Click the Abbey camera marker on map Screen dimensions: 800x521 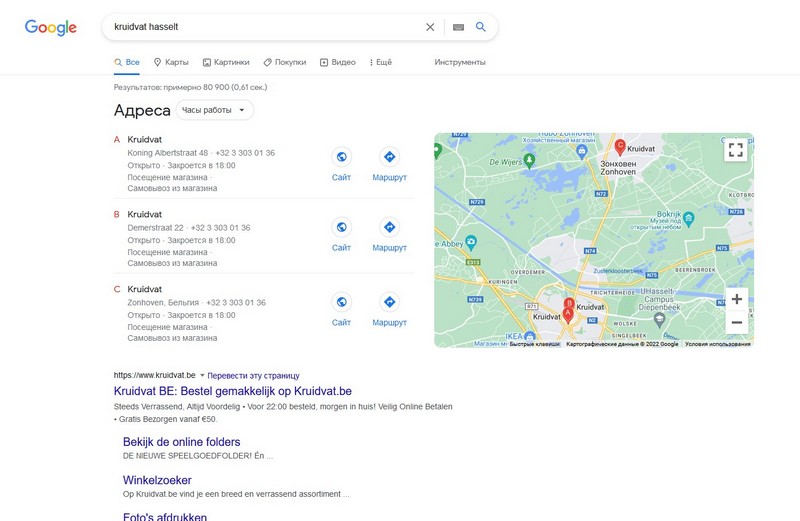471,242
